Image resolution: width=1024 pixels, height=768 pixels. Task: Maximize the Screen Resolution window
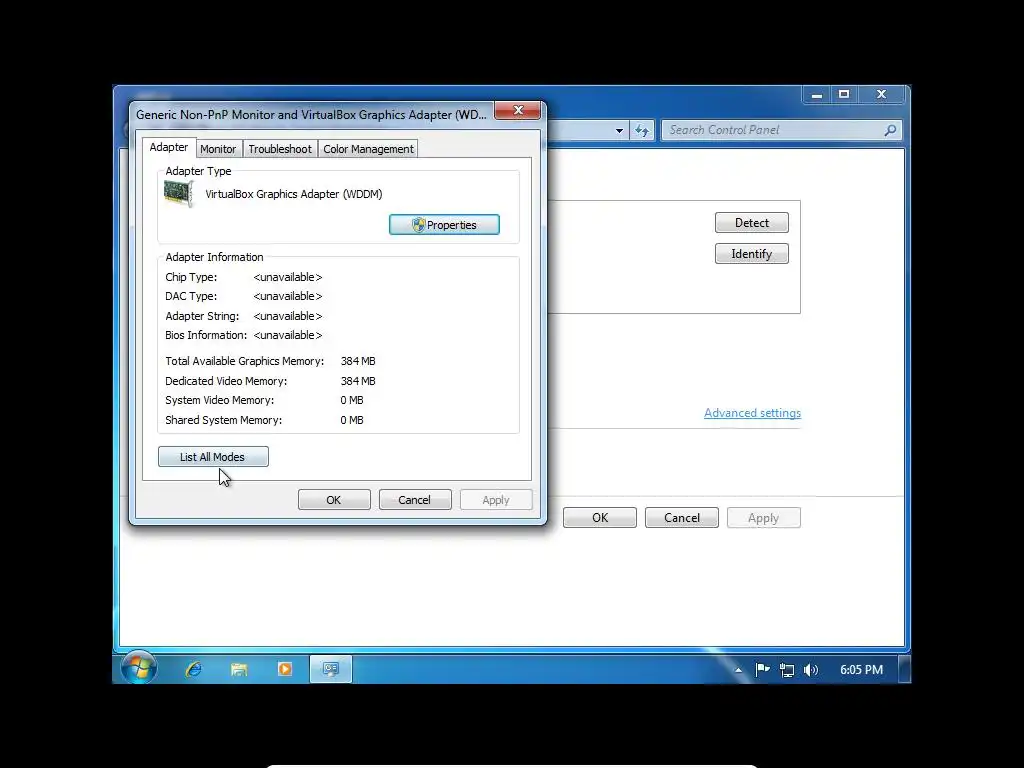click(x=844, y=95)
